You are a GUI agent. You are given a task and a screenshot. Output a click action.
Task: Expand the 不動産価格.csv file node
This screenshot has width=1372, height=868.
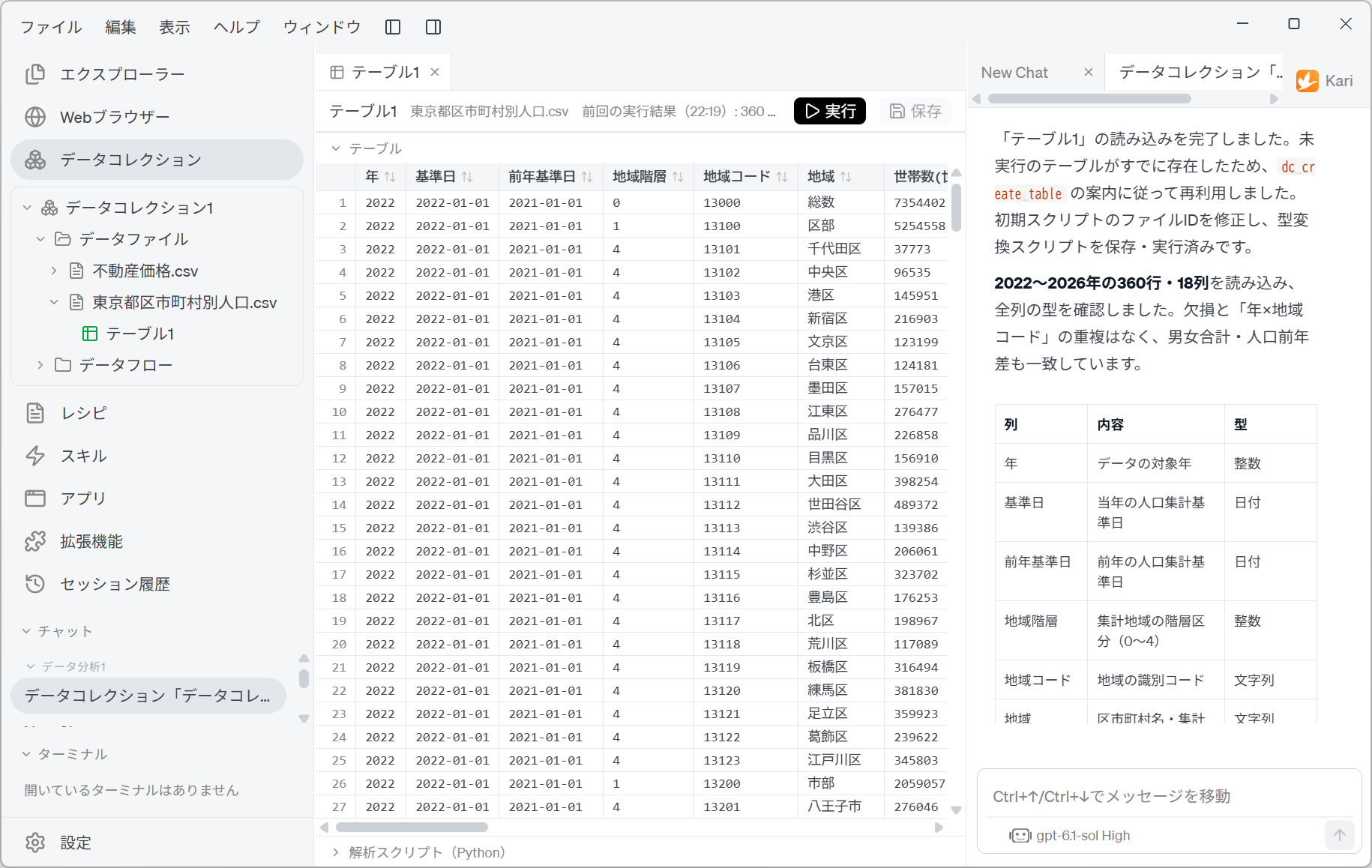click(x=54, y=271)
